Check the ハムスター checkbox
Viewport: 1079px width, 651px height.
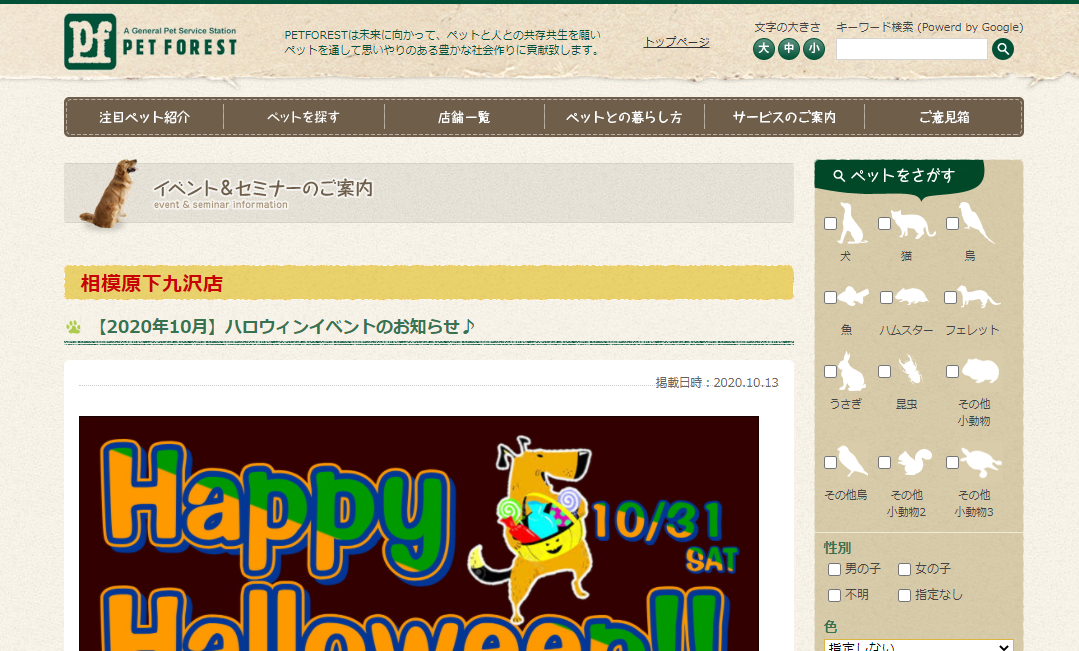click(x=886, y=297)
